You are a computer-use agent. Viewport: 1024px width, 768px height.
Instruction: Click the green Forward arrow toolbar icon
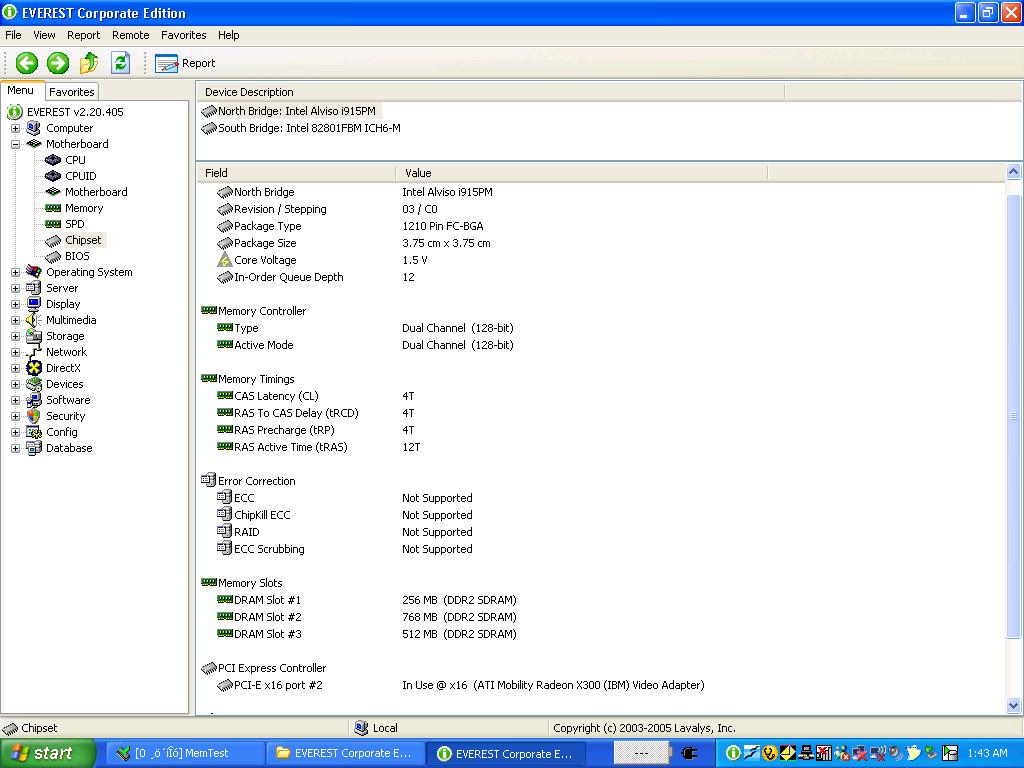tap(58, 63)
